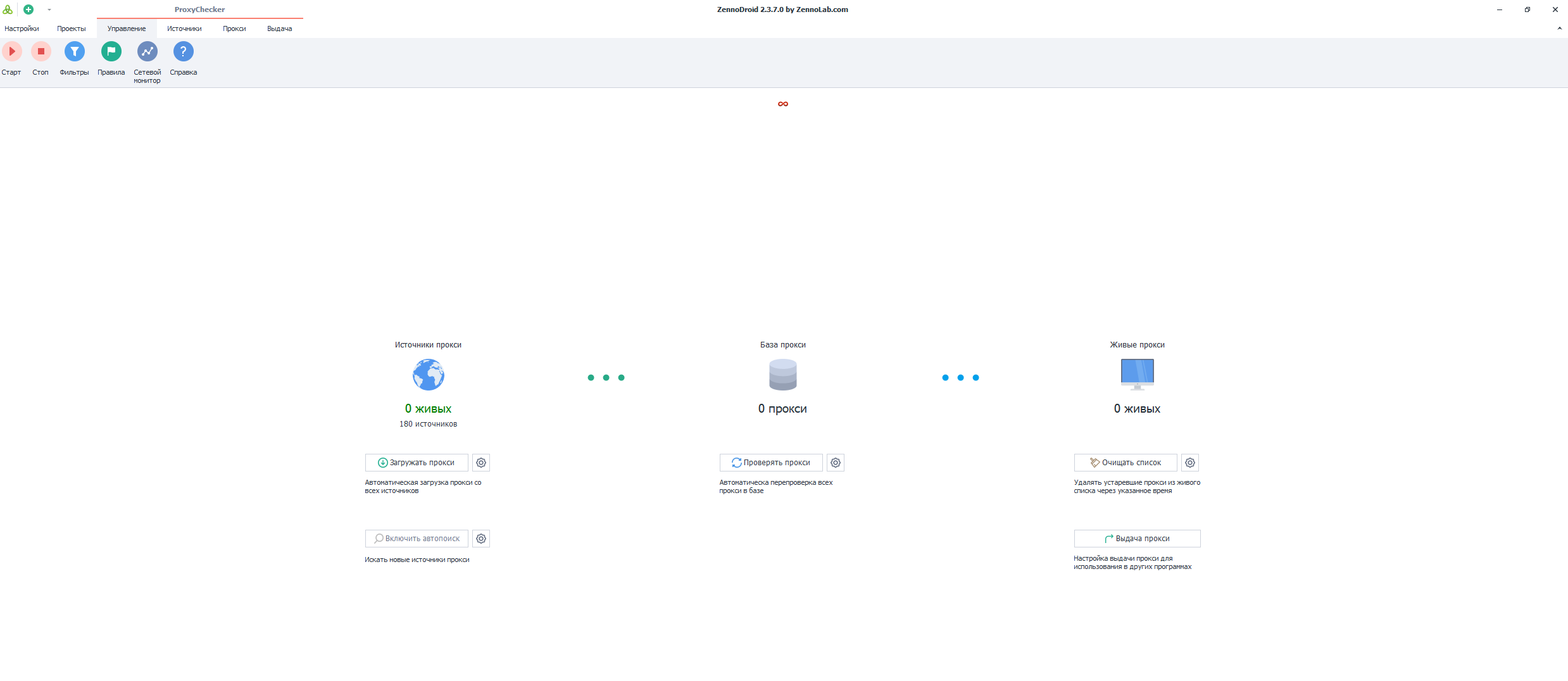Image resolution: width=1568 pixels, height=681 pixels.
Task: Open the Справка help icon
Action: point(183,52)
